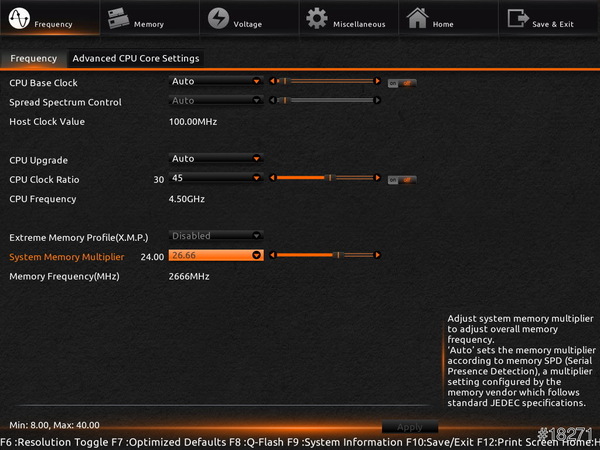Click the Home house icon
The height and width of the screenshot is (450, 600).
[x=417, y=18]
